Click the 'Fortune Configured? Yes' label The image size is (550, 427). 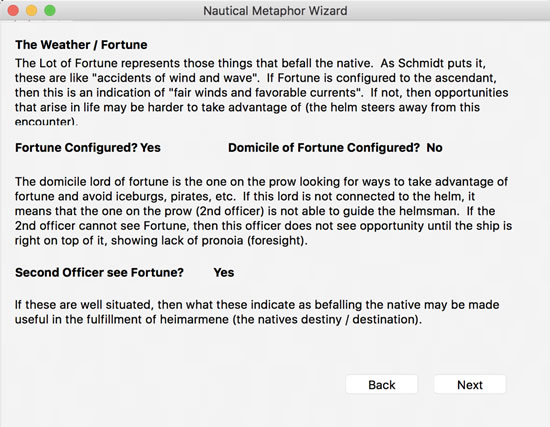pos(88,148)
